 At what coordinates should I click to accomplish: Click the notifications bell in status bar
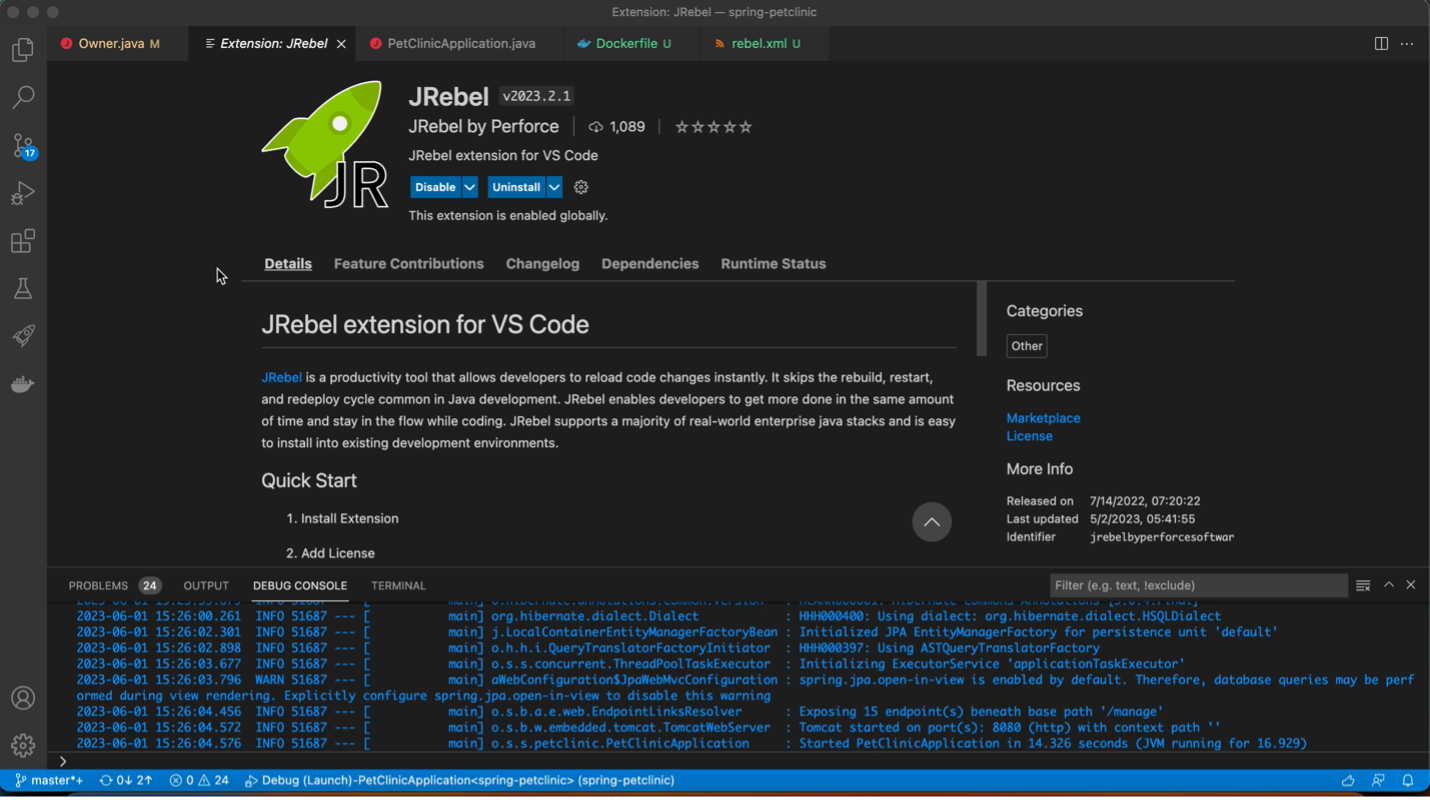[x=1408, y=780]
